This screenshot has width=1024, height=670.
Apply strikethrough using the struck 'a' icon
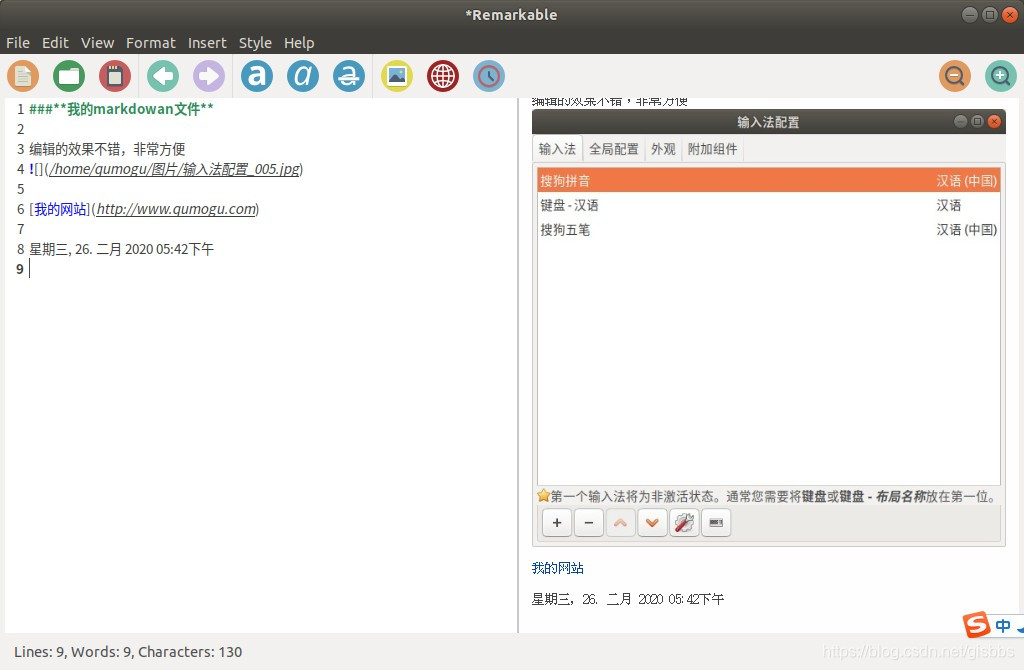coord(349,76)
